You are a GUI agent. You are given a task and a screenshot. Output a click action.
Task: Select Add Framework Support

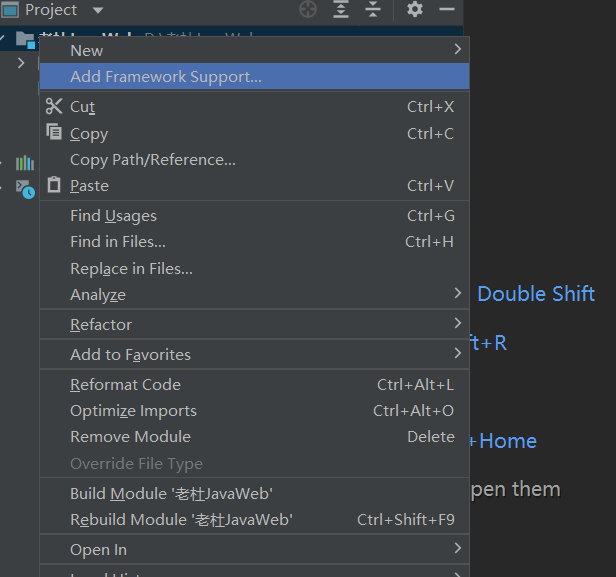166,76
